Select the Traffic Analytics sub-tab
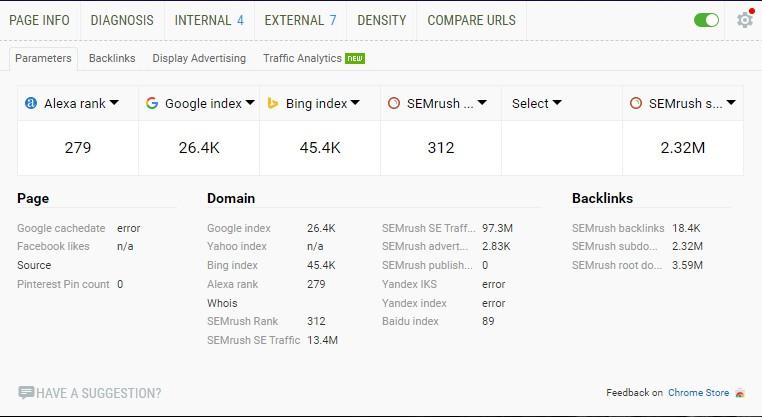This screenshot has width=762, height=417. click(x=302, y=58)
